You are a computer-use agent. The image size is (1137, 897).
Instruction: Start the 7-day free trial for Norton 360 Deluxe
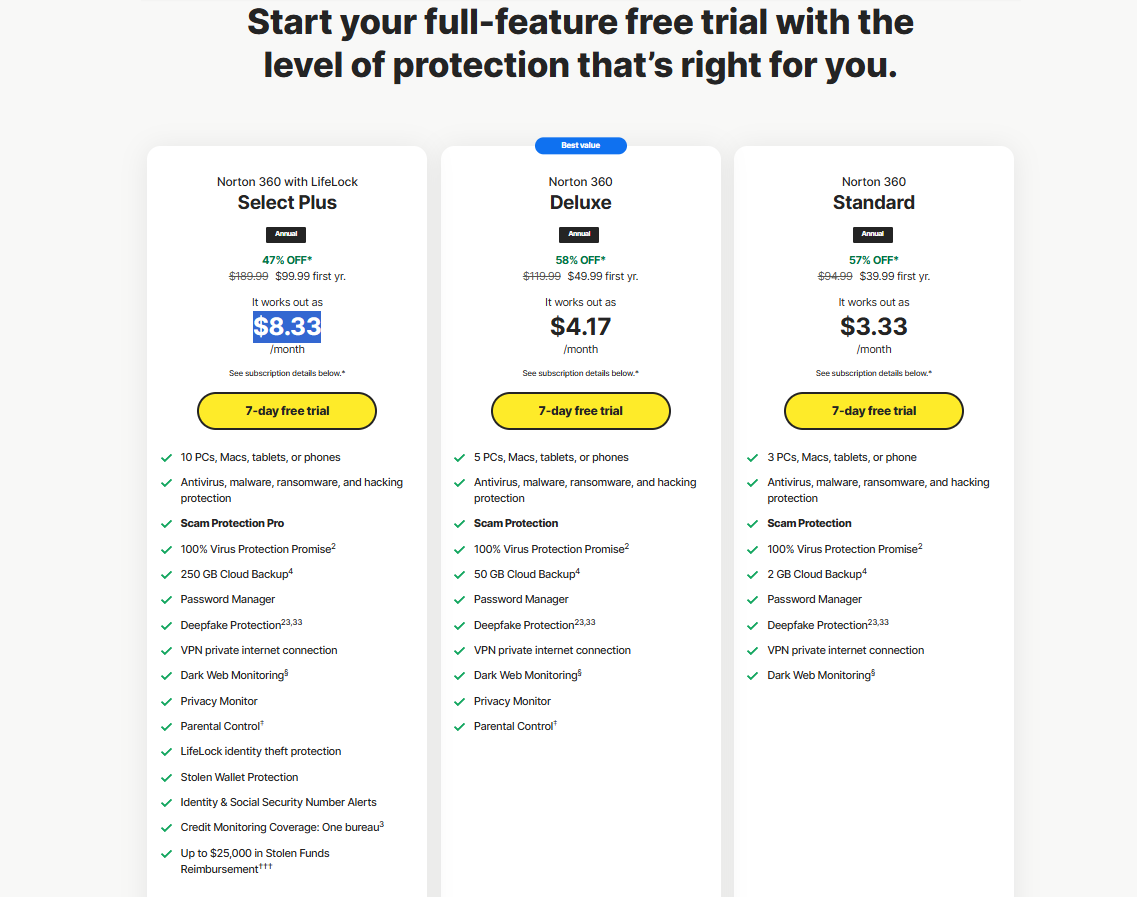tap(580, 411)
